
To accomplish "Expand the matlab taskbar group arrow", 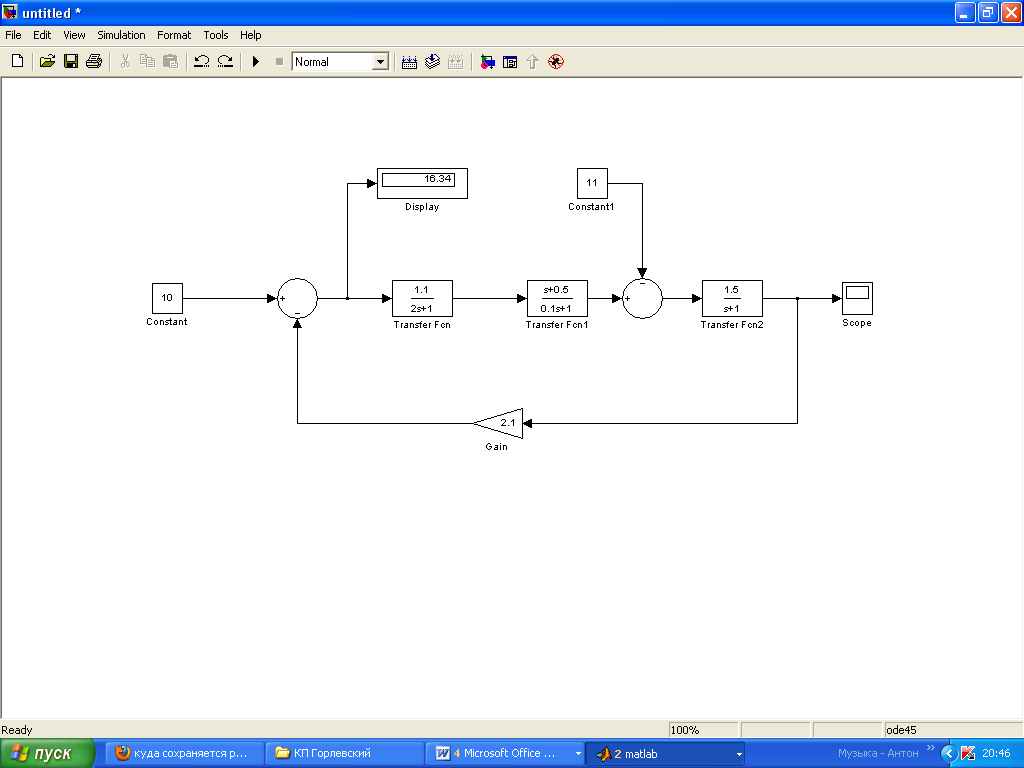I will point(739,754).
